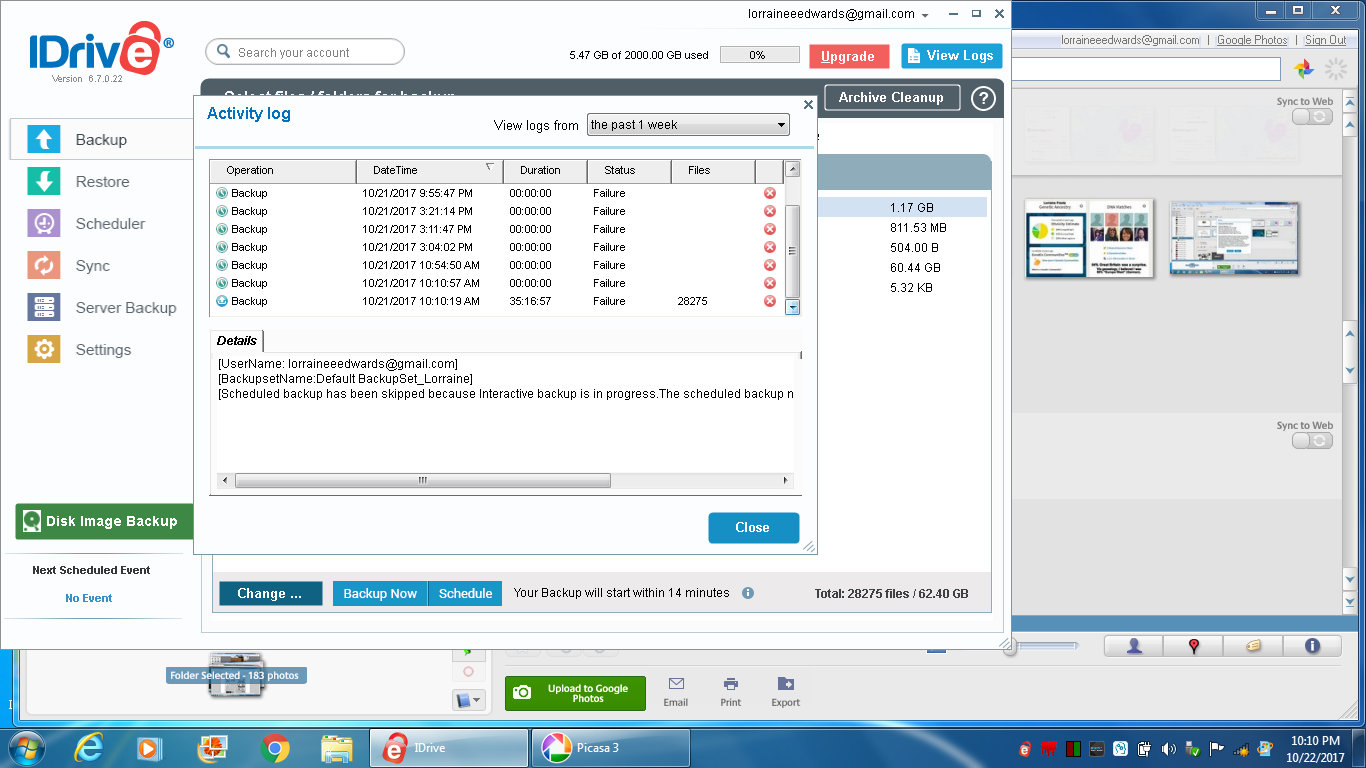Click the Restore download arrow icon
The image size is (1366, 768).
click(x=43, y=182)
